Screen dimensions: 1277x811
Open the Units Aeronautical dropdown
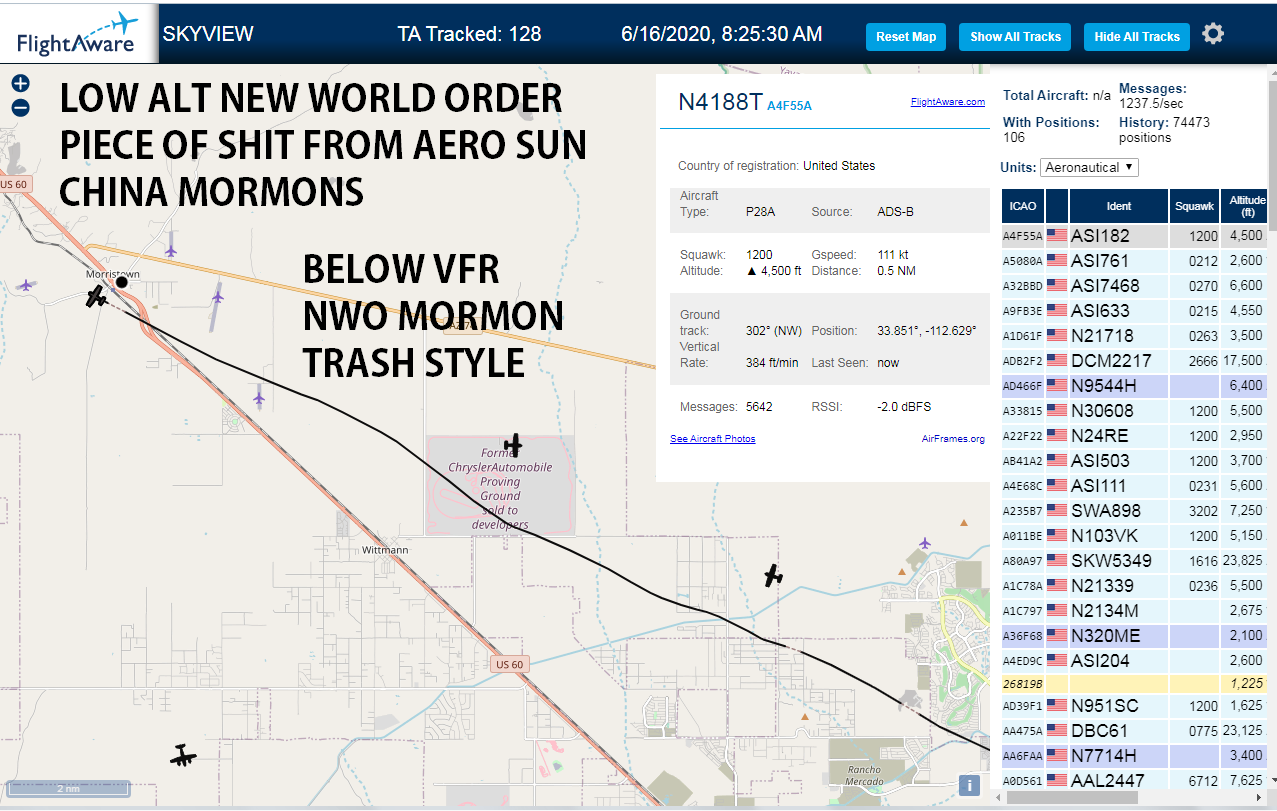click(x=1089, y=167)
